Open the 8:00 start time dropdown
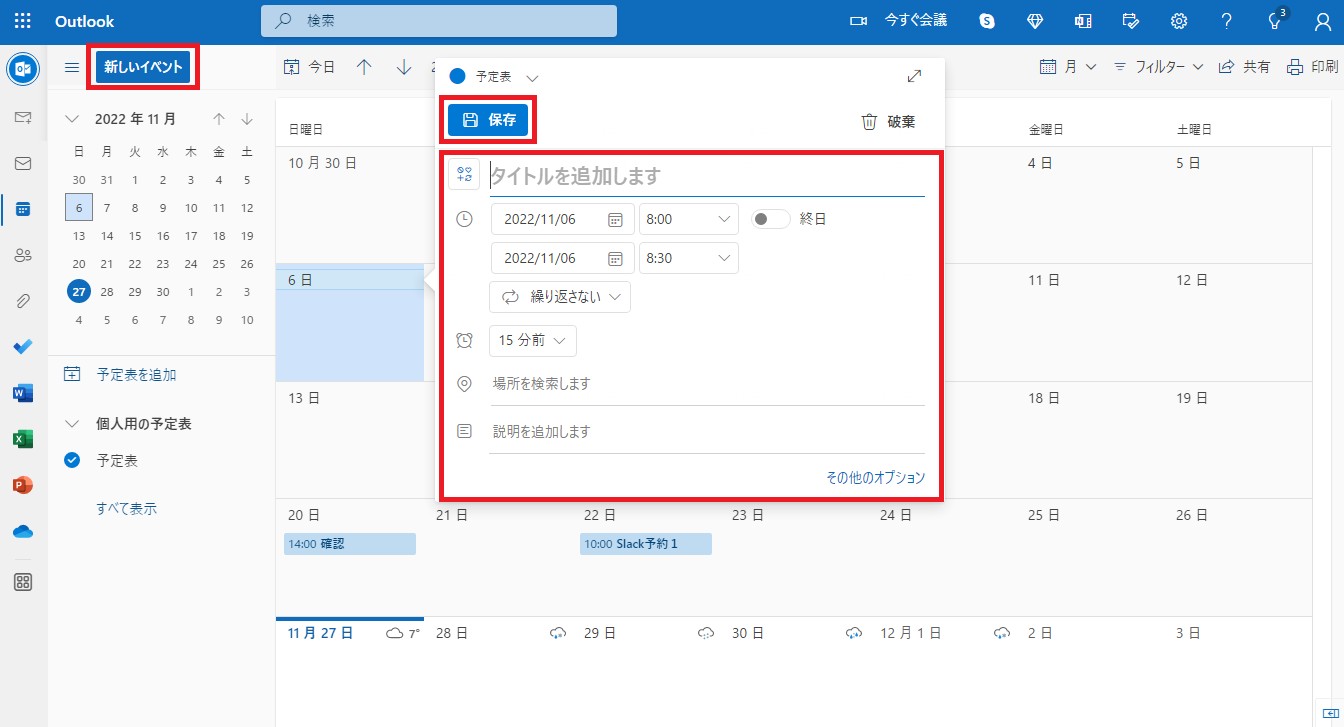The height and width of the screenshot is (727, 1344). (688, 219)
